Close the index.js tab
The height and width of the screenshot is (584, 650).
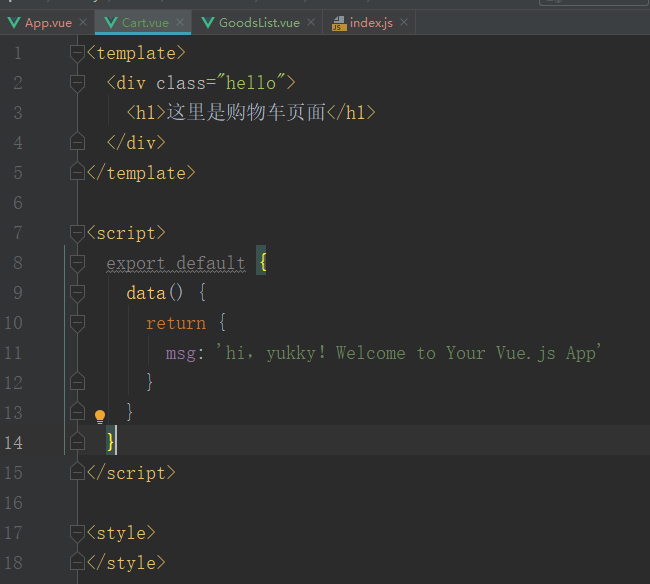pyautogui.click(x=404, y=22)
